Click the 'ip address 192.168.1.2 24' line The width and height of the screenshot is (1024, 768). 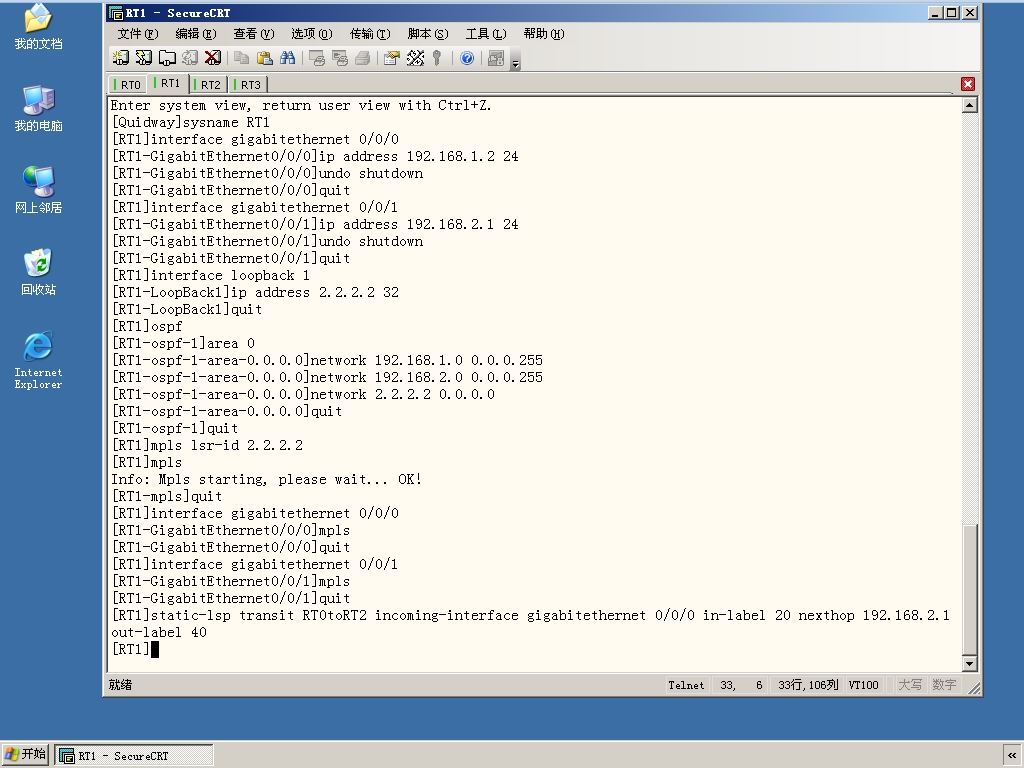pos(315,157)
